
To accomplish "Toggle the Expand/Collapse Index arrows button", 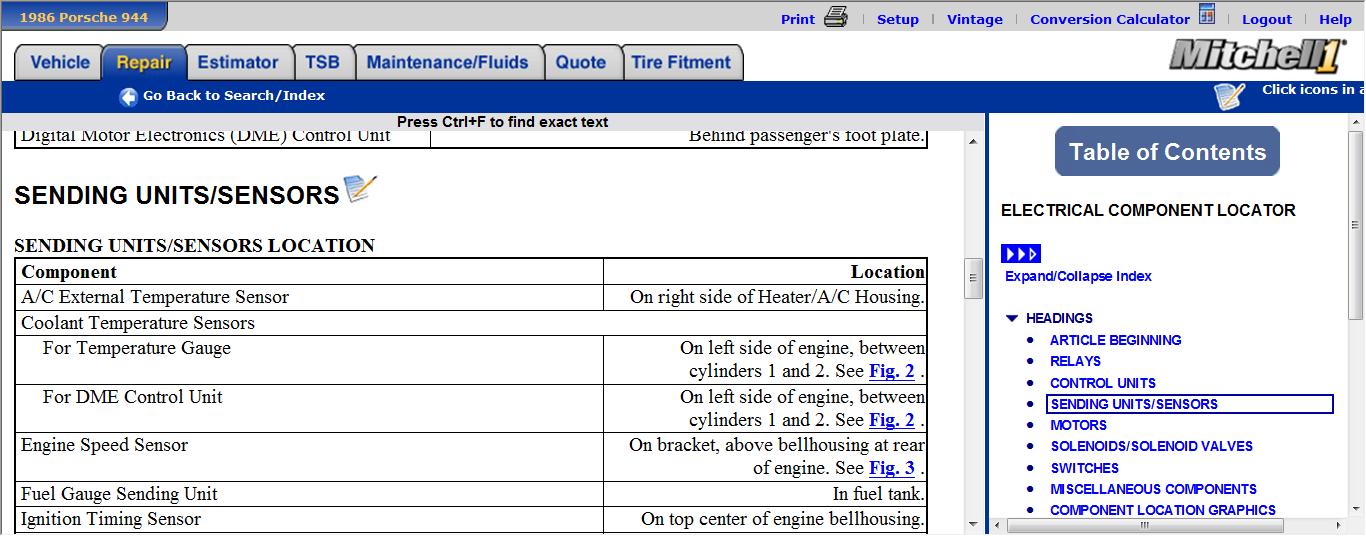I will [x=1020, y=254].
